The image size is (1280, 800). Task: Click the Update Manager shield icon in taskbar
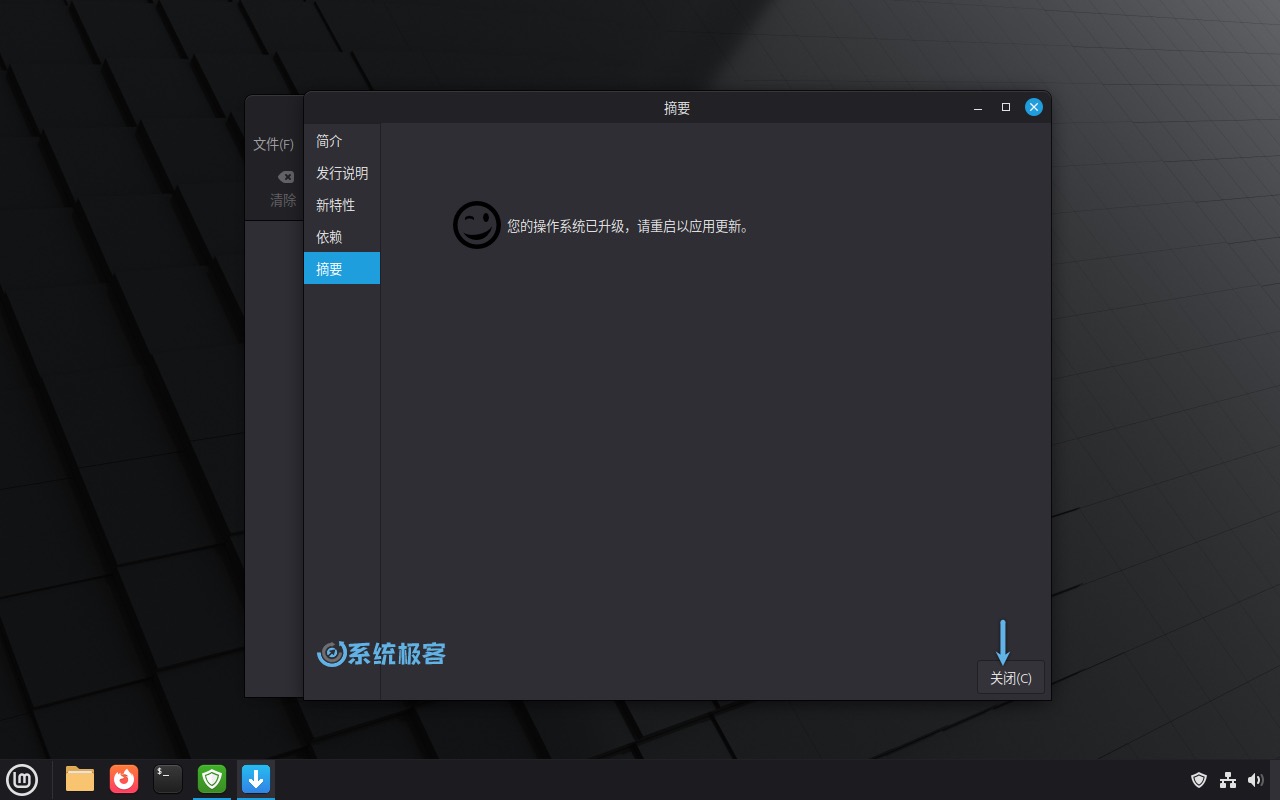211,779
